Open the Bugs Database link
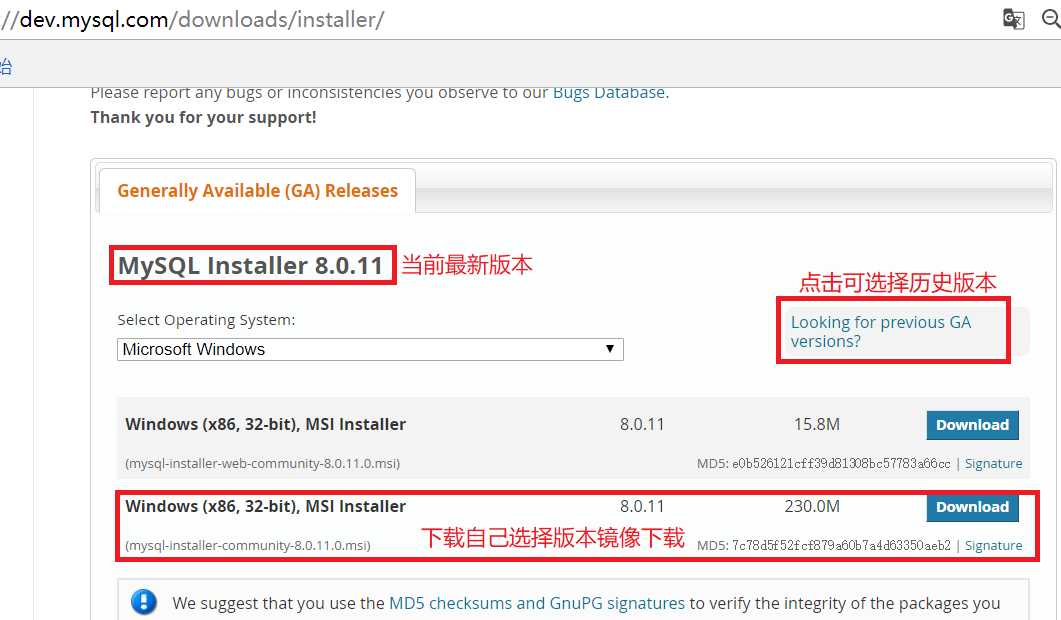 pos(609,93)
